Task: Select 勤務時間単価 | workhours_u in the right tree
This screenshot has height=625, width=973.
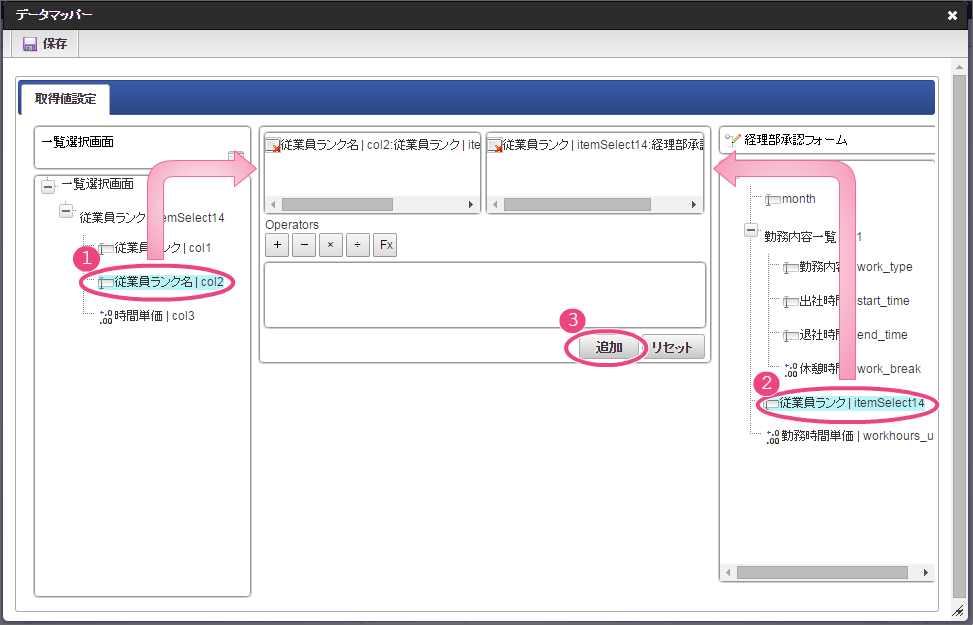Action: (850, 436)
